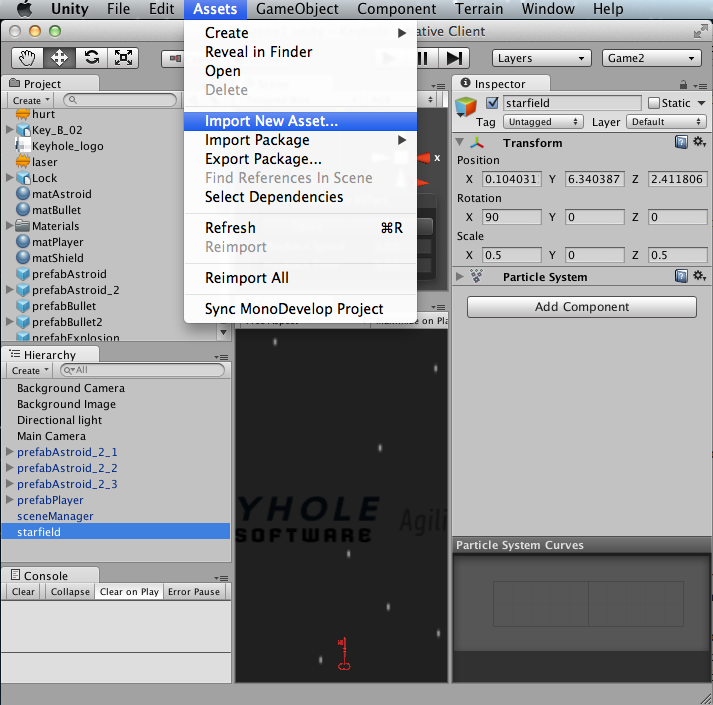Select the Move tool in toolbar
The width and height of the screenshot is (713, 705).
click(x=59, y=57)
